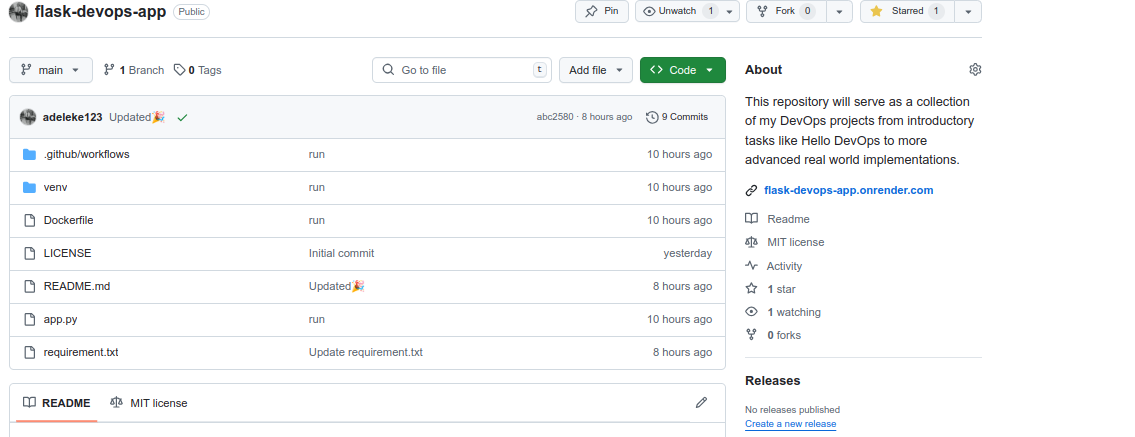
Task: Click the star icon next to 1 star
Action: click(x=751, y=289)
